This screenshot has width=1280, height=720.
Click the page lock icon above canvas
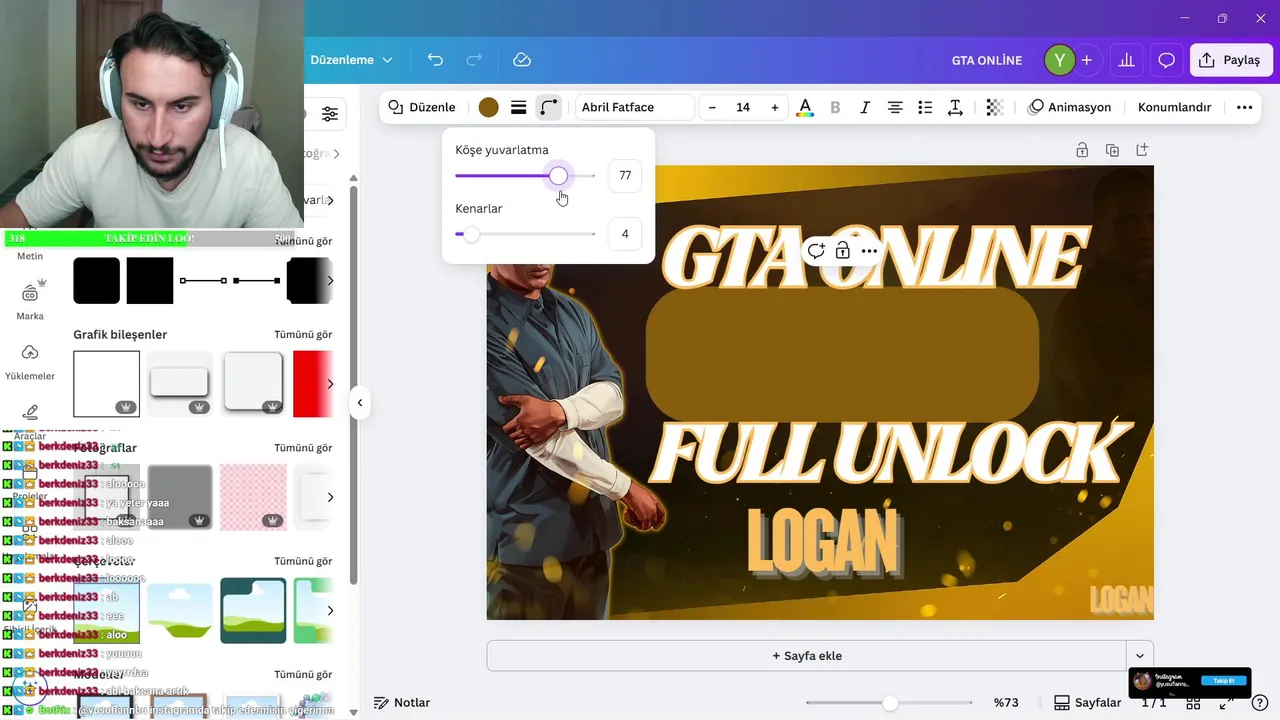(1082, 150)
